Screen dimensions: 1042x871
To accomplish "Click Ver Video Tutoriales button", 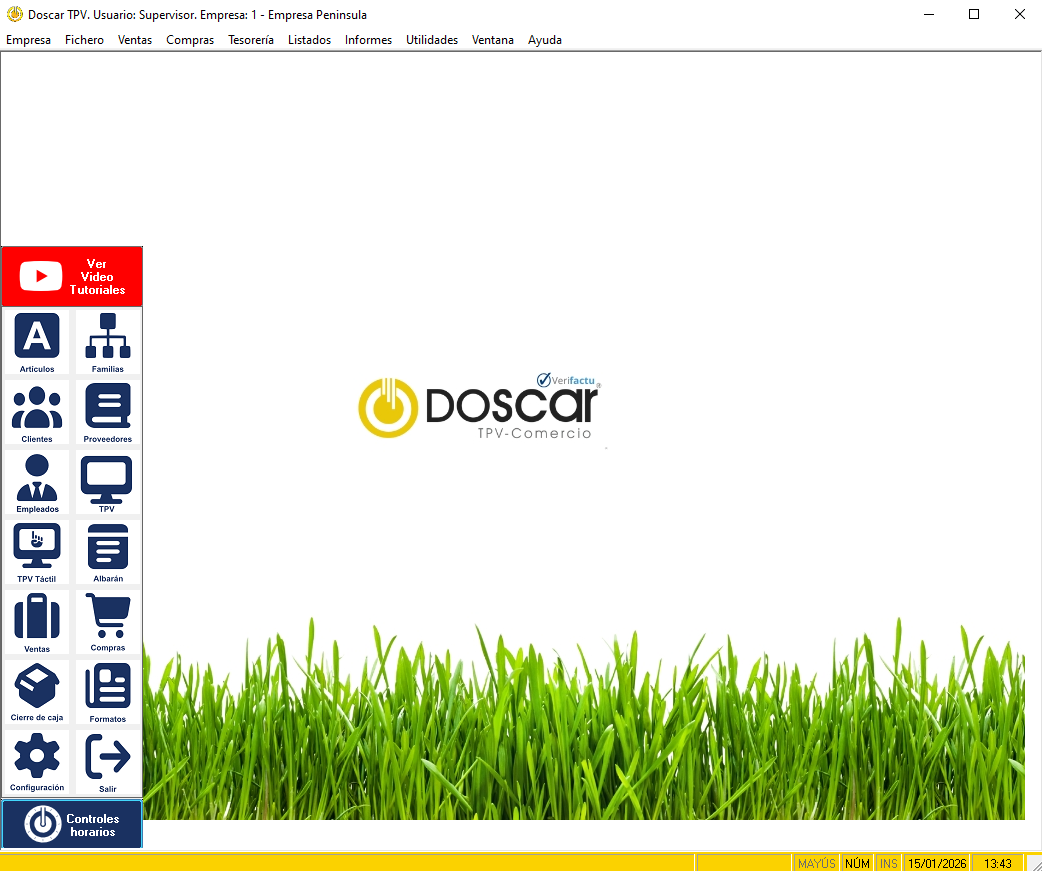I will coord(72,277).
